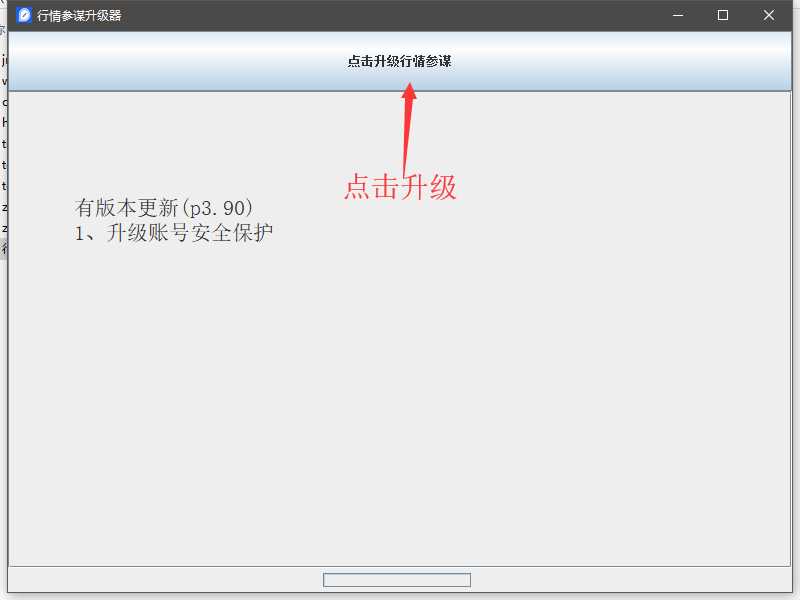Select the background list item starting with h

(3, 123)
